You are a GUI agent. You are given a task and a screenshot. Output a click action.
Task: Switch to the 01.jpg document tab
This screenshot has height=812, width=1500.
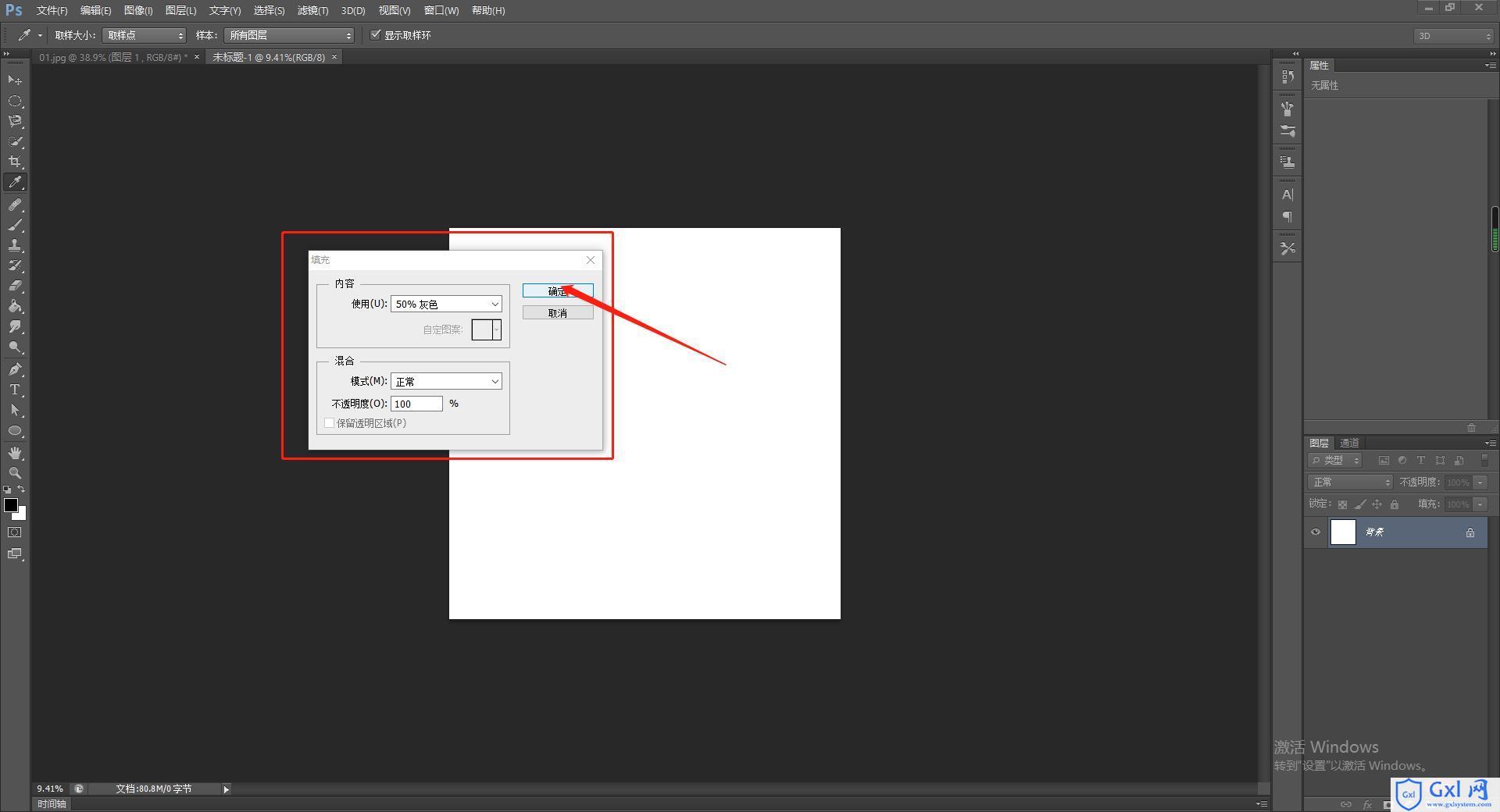tap(113, 57)
